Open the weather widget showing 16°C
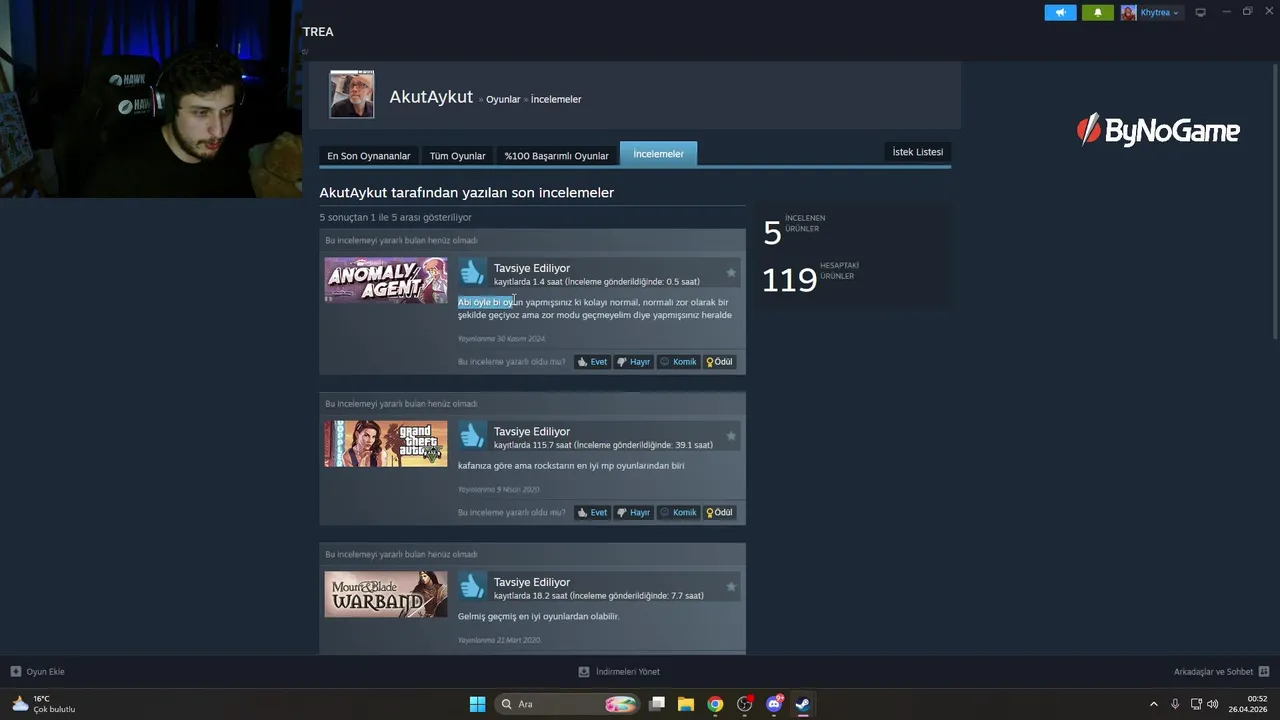This screenshot has width=1280, height=720. 43,704
